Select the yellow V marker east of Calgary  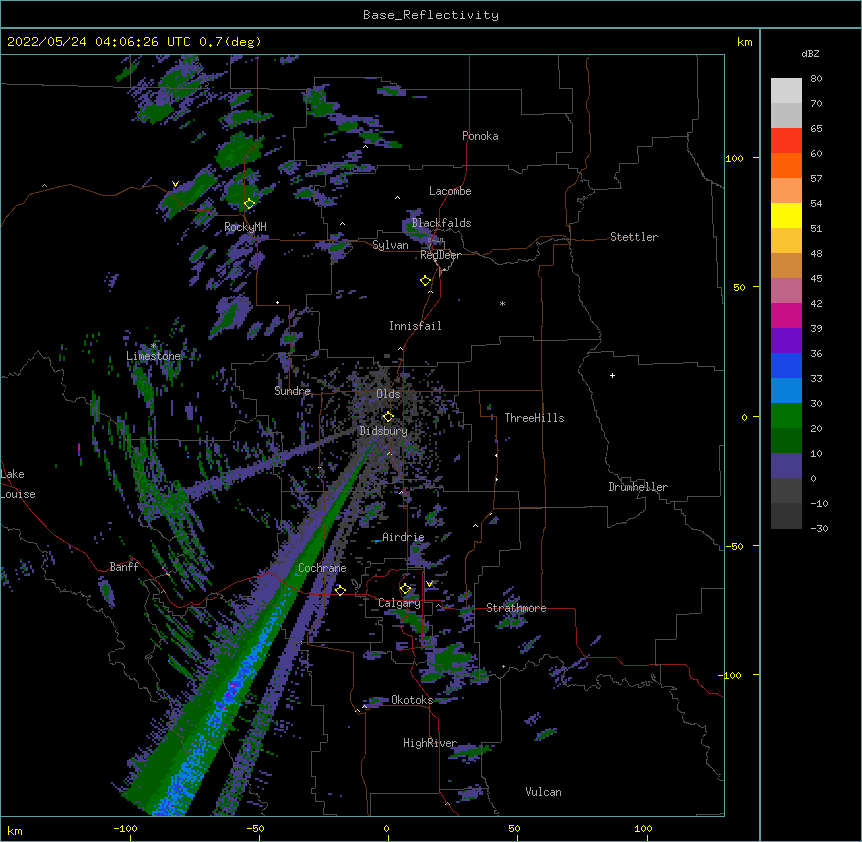point(429,584)
